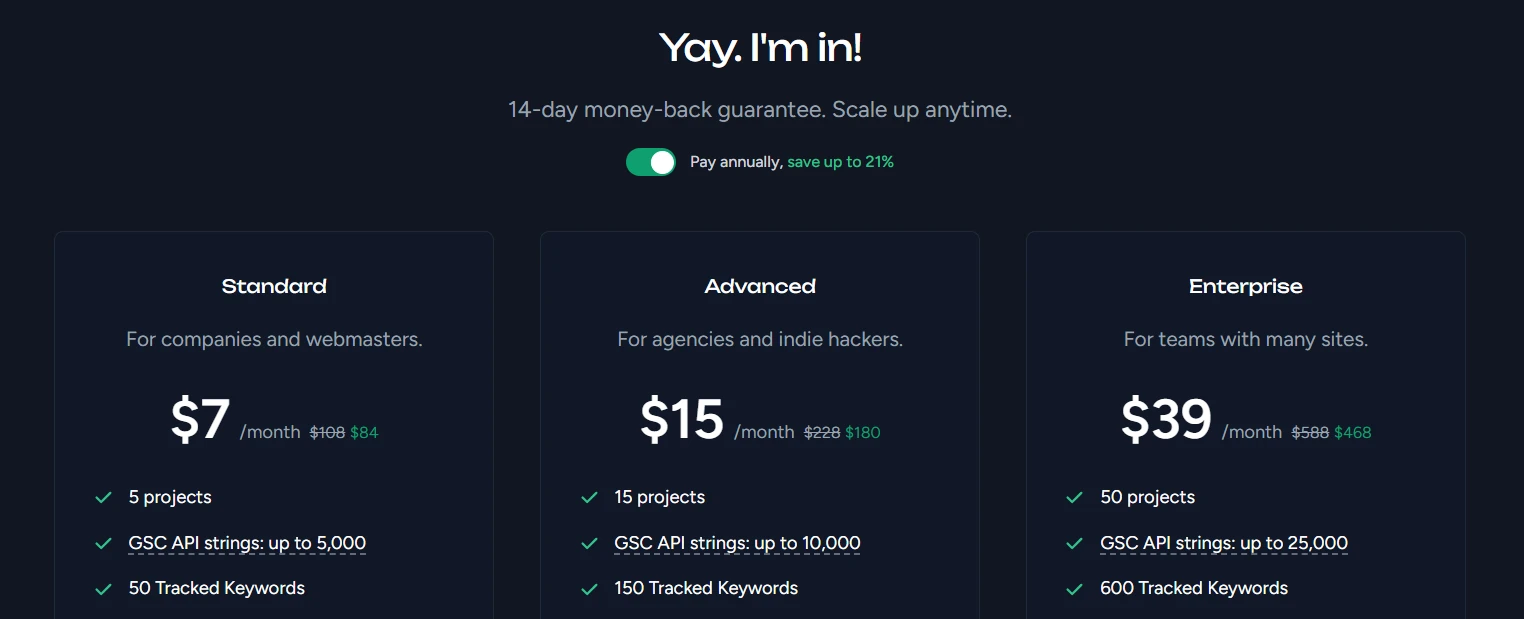
Task: Click the green $84 annual price
Action: (364, 433)
